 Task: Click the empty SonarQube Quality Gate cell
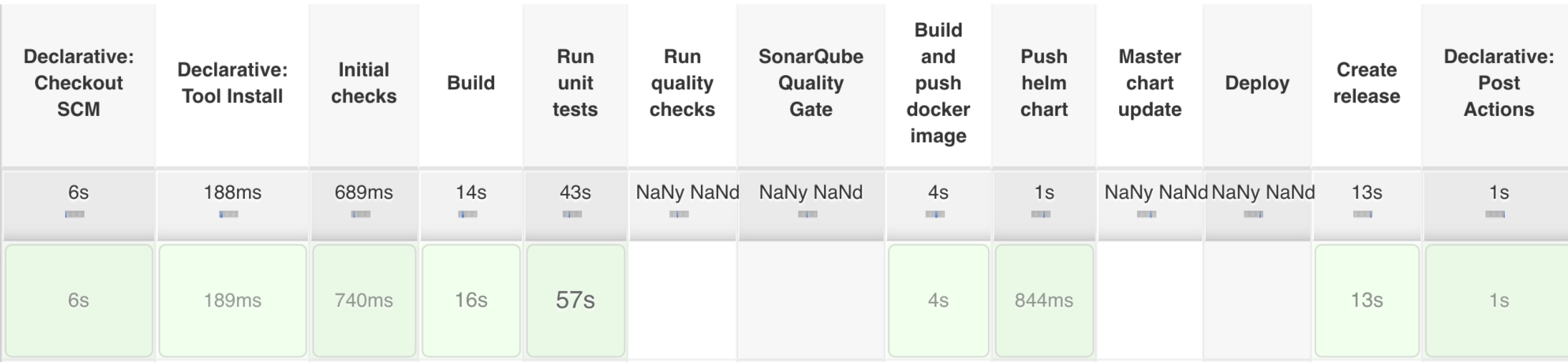[x=811, y=300]
